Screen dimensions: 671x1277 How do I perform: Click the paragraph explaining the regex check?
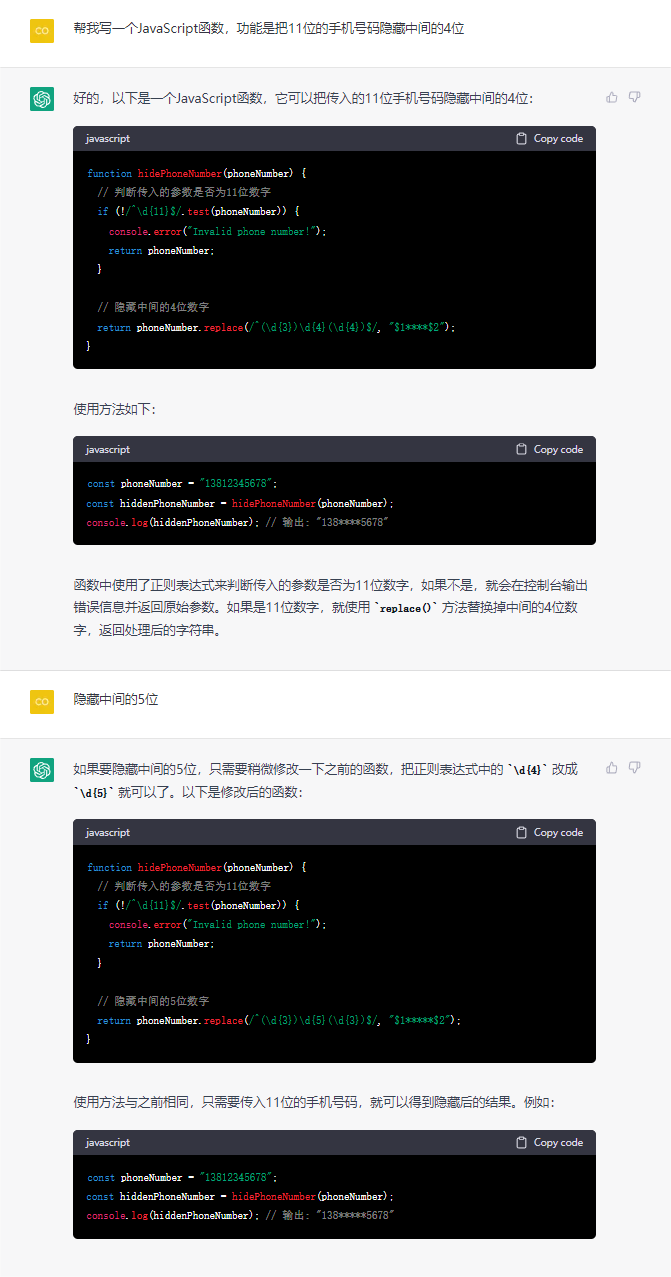tap(331, 608)
